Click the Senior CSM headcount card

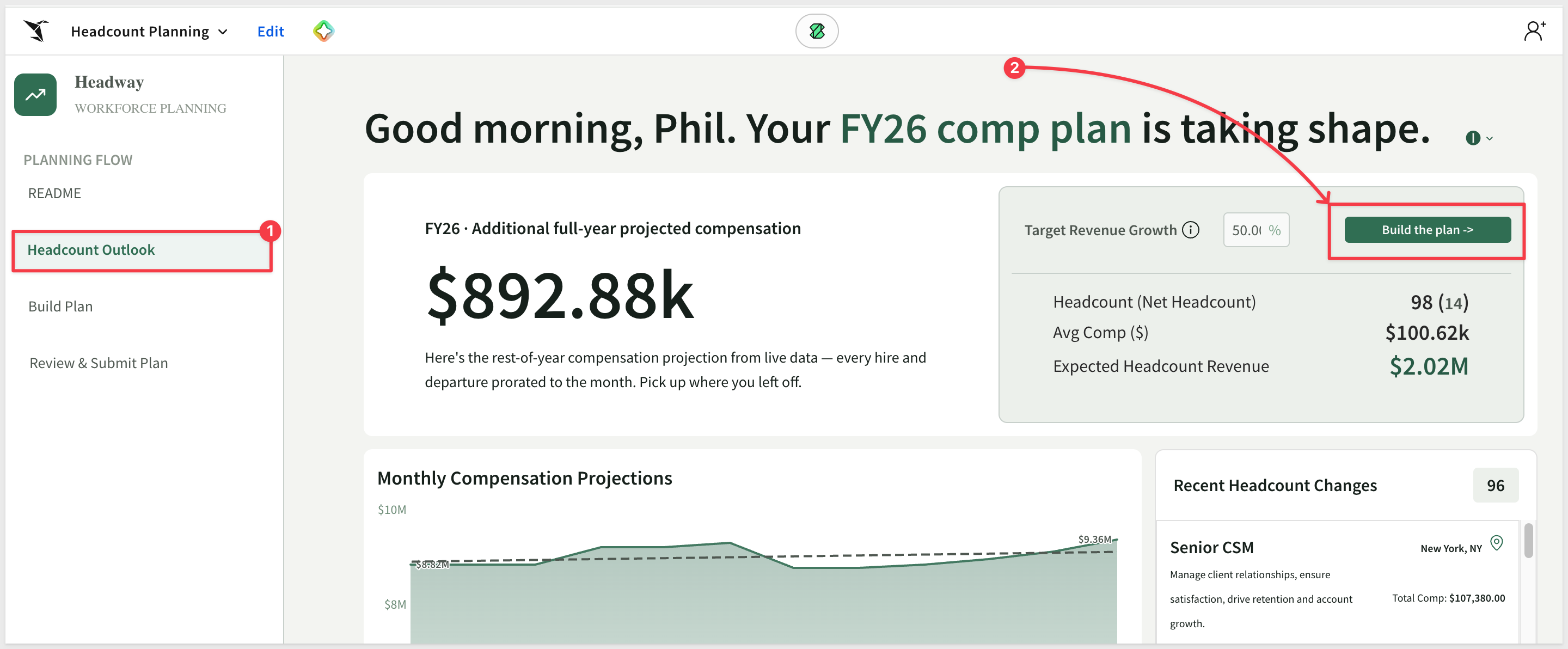tap(1337, 583)
